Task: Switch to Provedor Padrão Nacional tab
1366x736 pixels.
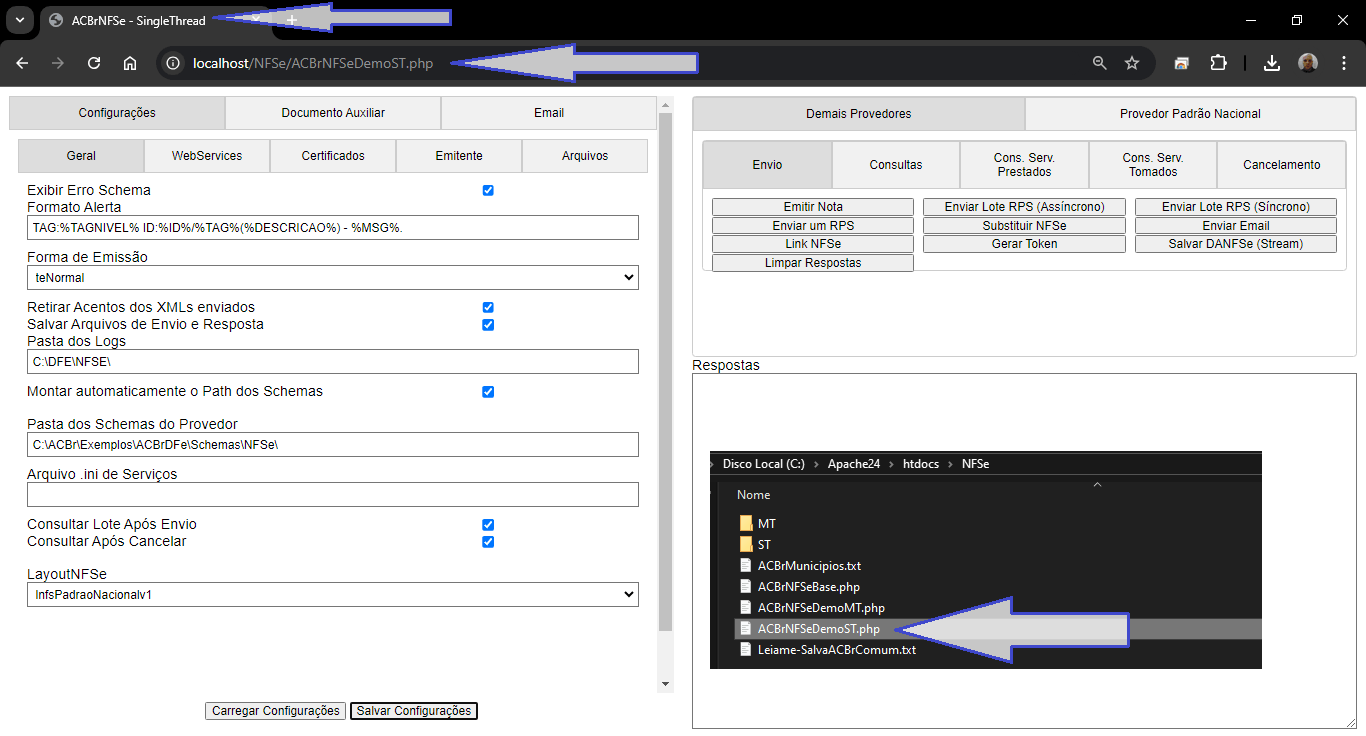Action: 1190,114
